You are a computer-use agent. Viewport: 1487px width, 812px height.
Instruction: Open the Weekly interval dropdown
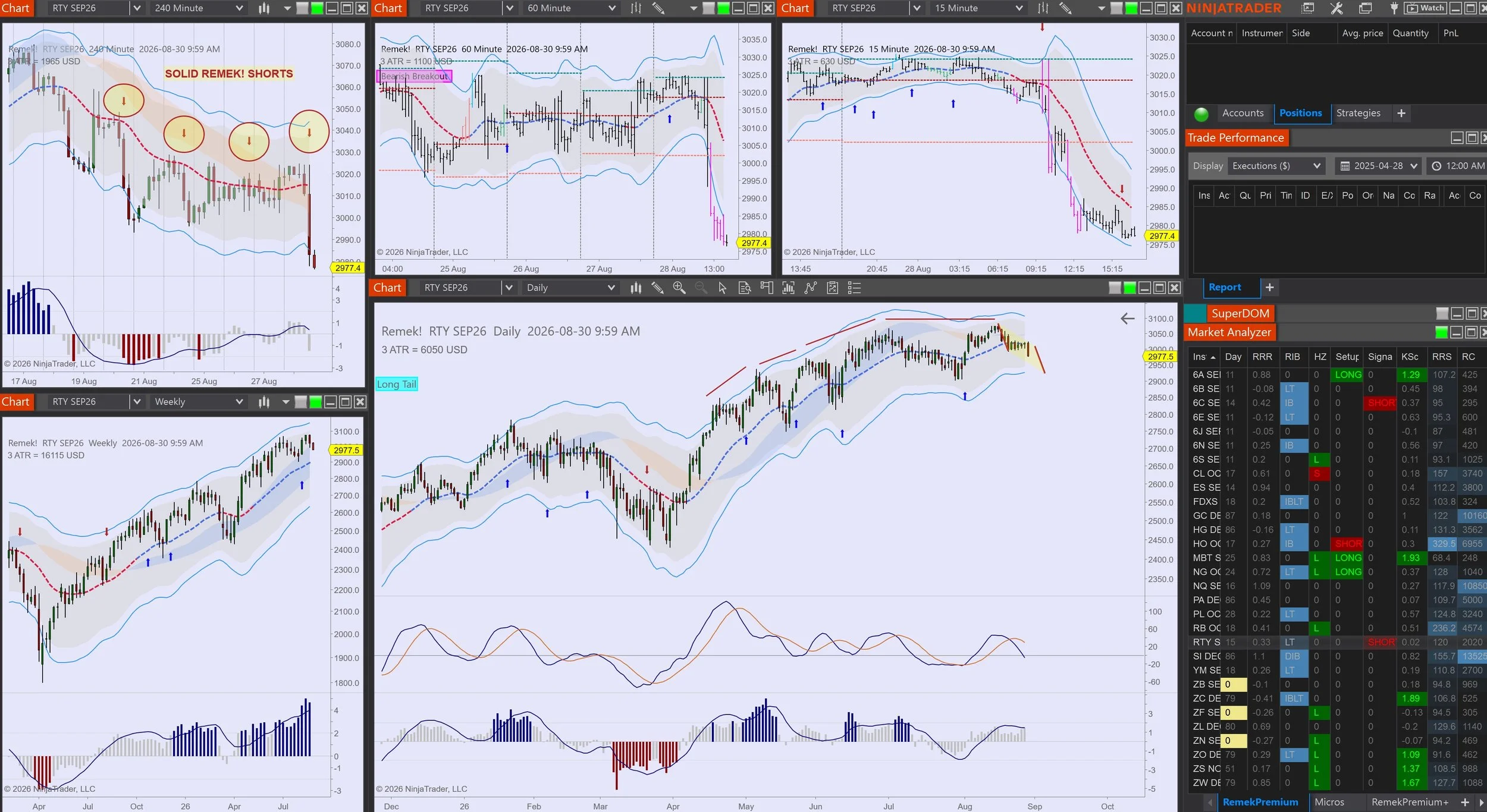click(199, 402)
